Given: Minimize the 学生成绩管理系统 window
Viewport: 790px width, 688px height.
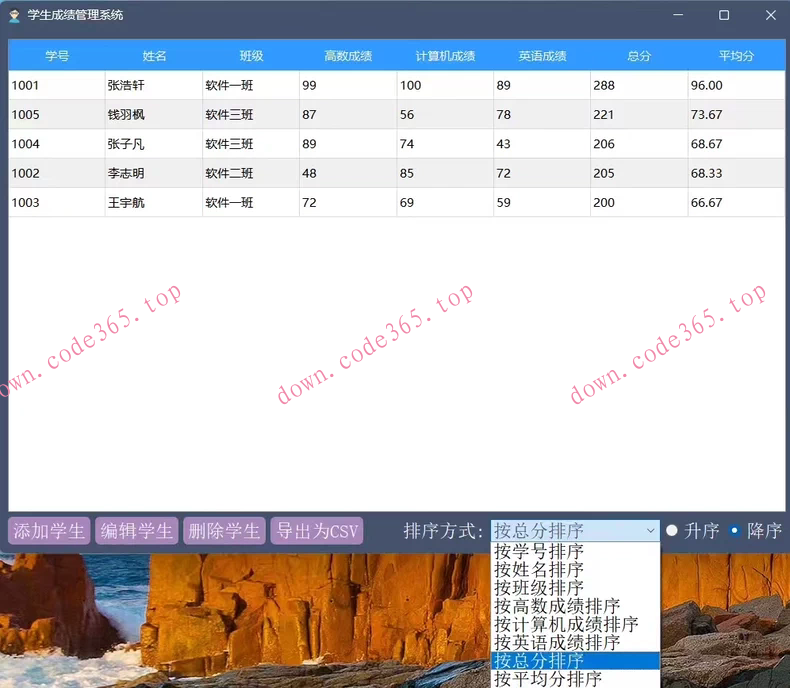Looking at the screenshot, I should pos(678,15).
